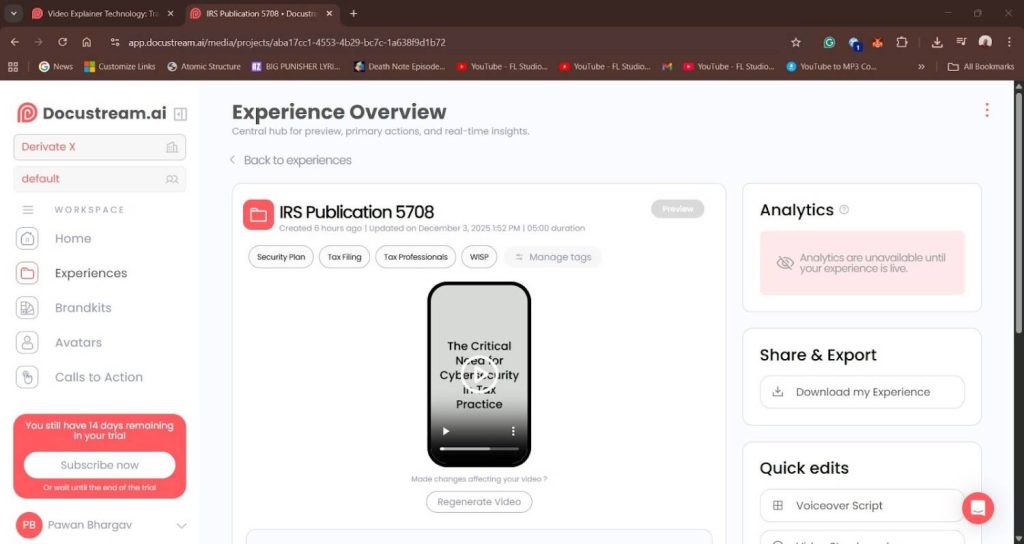Click the browser home button
The width and height of the screenshot is (1024, 544).
[86, 42]
